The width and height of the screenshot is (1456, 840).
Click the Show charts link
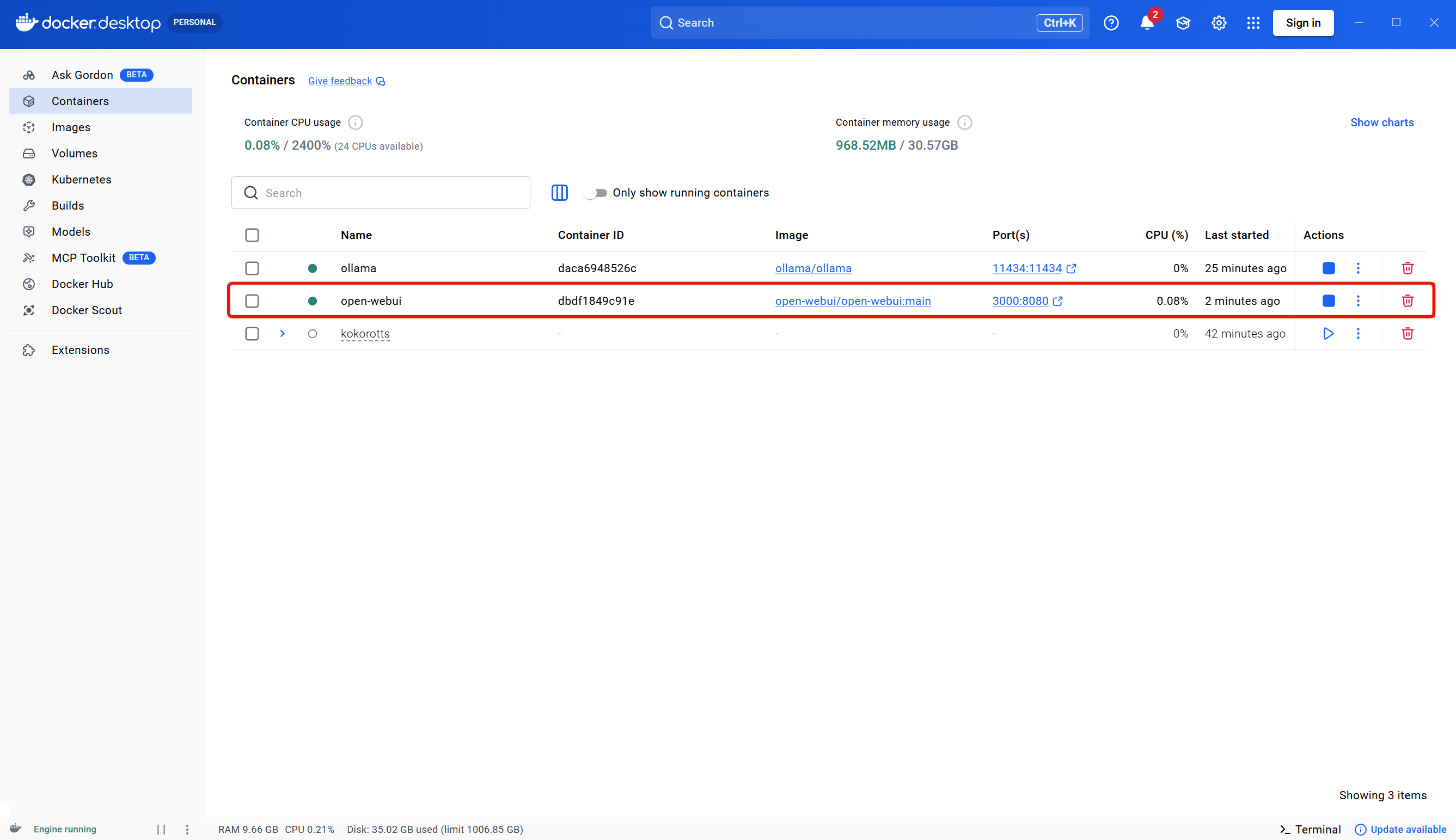pos(1381,122)
